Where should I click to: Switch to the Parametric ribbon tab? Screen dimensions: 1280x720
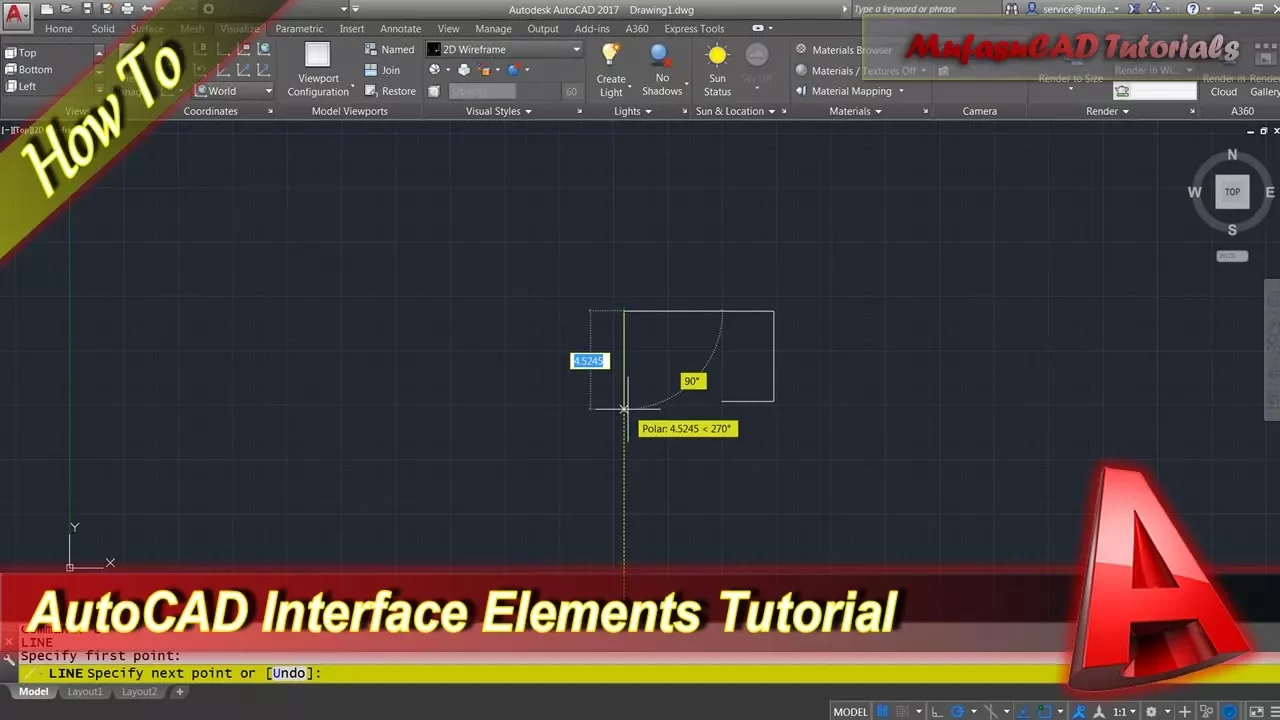(299, 29)
